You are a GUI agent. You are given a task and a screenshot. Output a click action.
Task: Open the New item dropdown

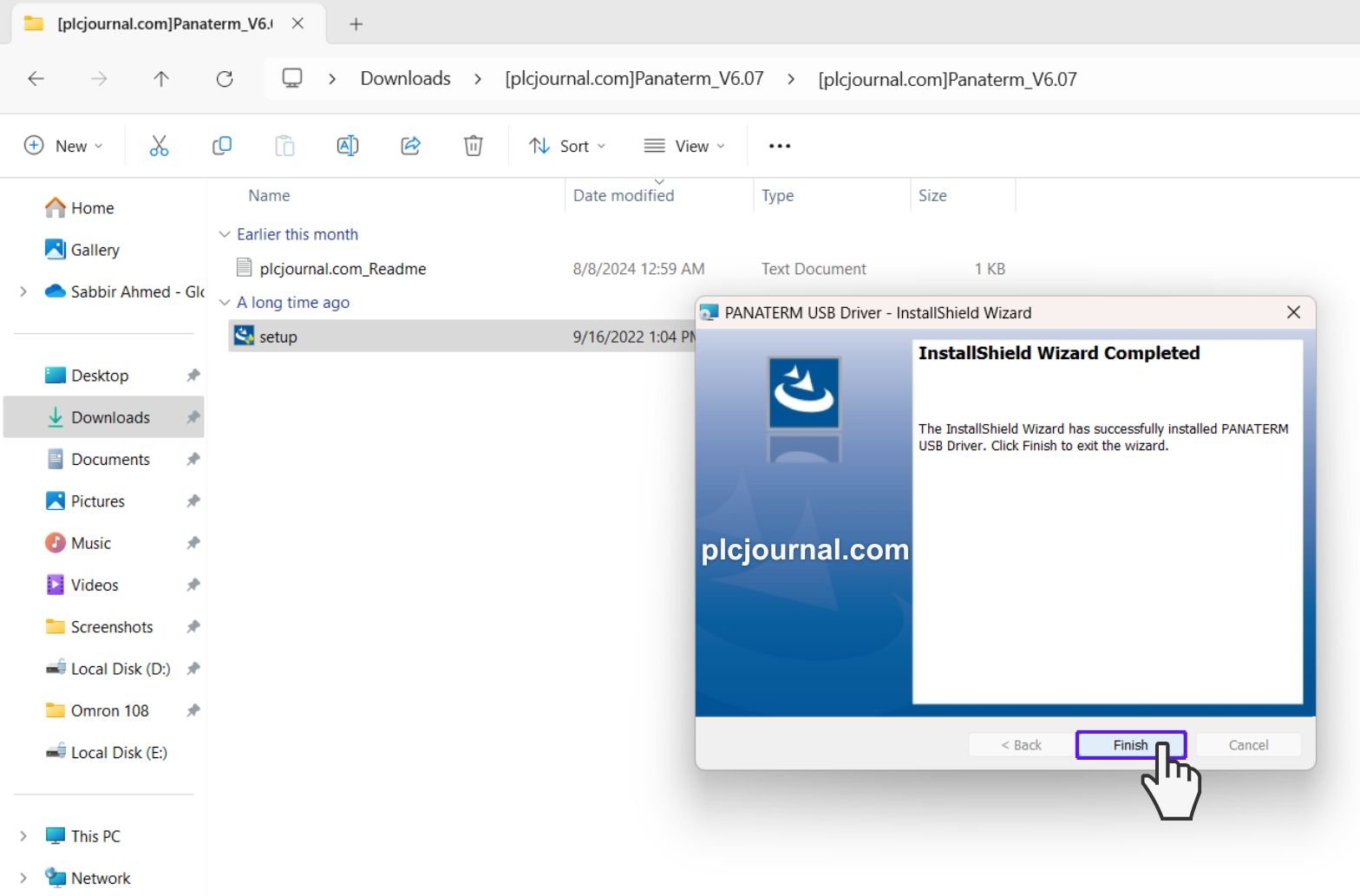(x=63, y=146)
